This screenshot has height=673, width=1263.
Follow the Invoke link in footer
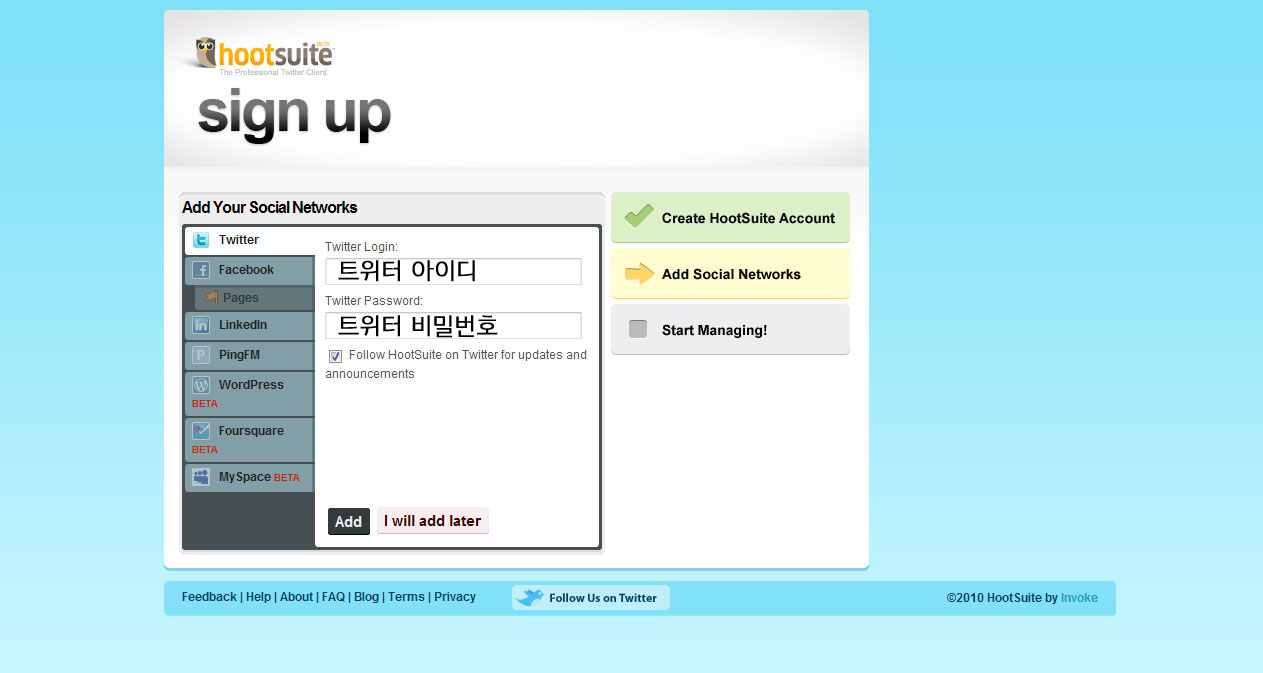tap(1079, 598)
